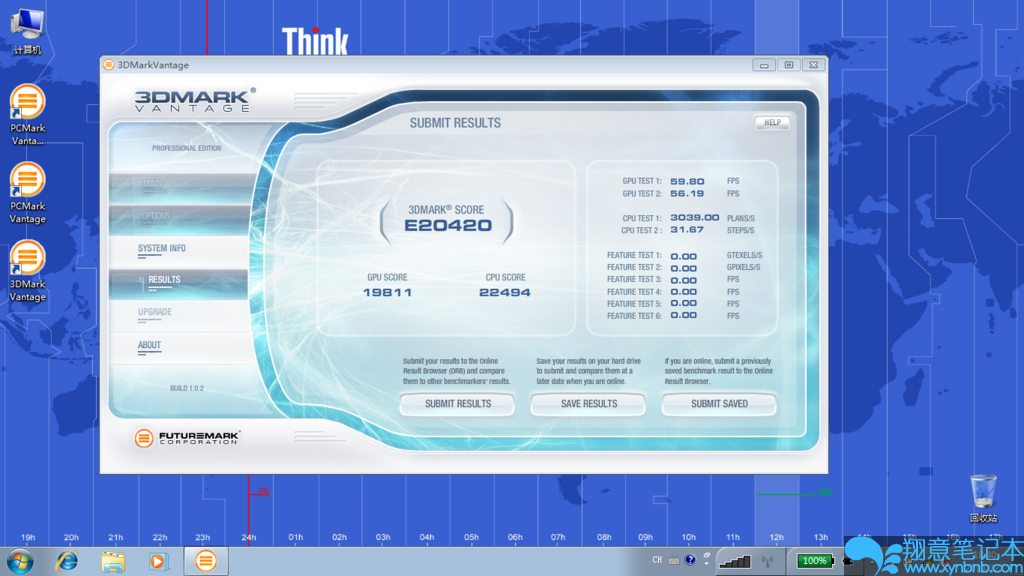Click the 100% battery gauge
The width and height of the screenshot is (1024, 576).
pyautogui.click(x=814, y=560)
